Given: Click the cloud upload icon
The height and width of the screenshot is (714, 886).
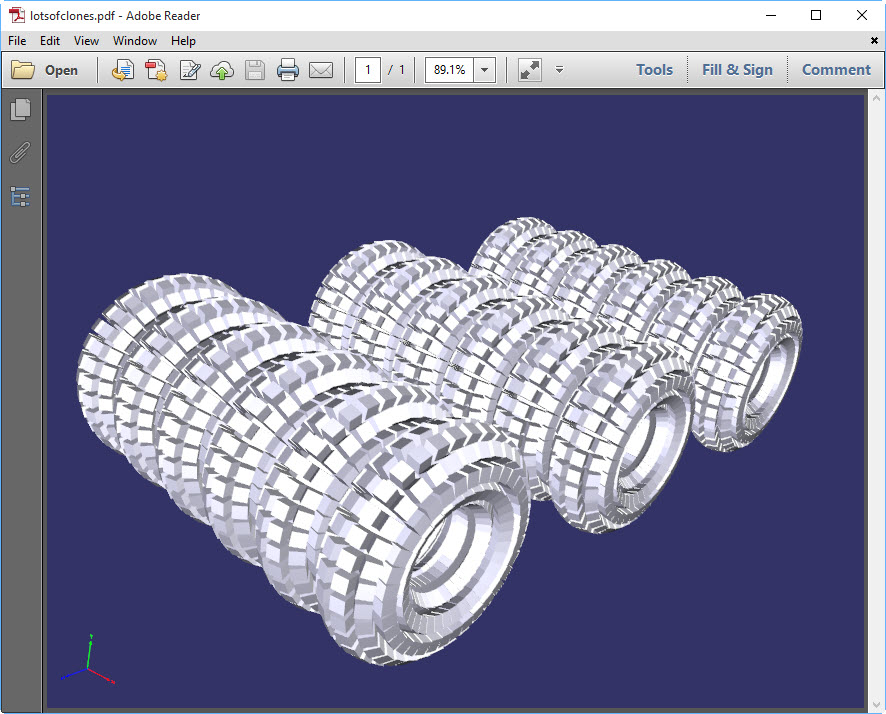Looking at the screenshot, I should 222,70.
